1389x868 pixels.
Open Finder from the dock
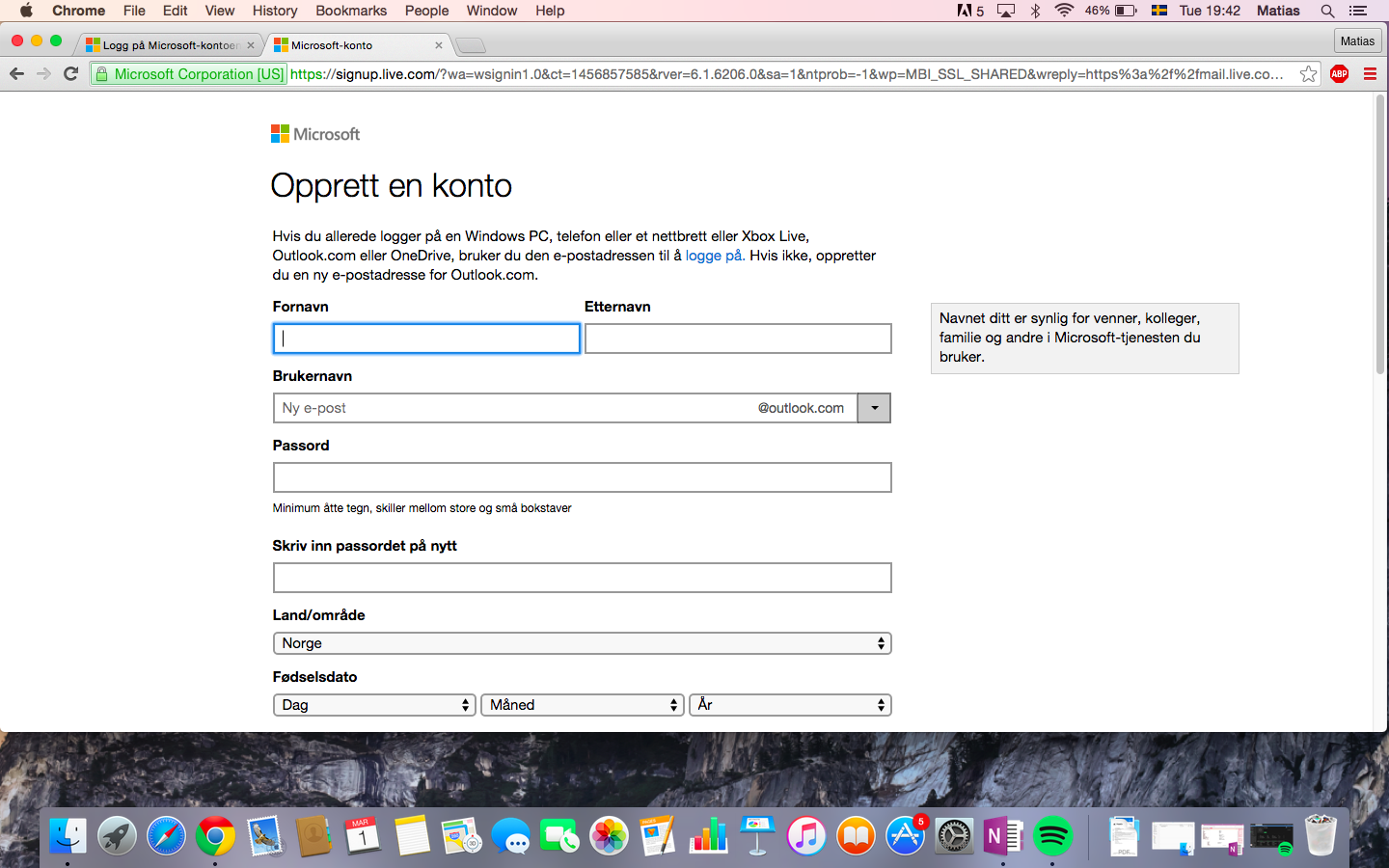coord(68,836)
